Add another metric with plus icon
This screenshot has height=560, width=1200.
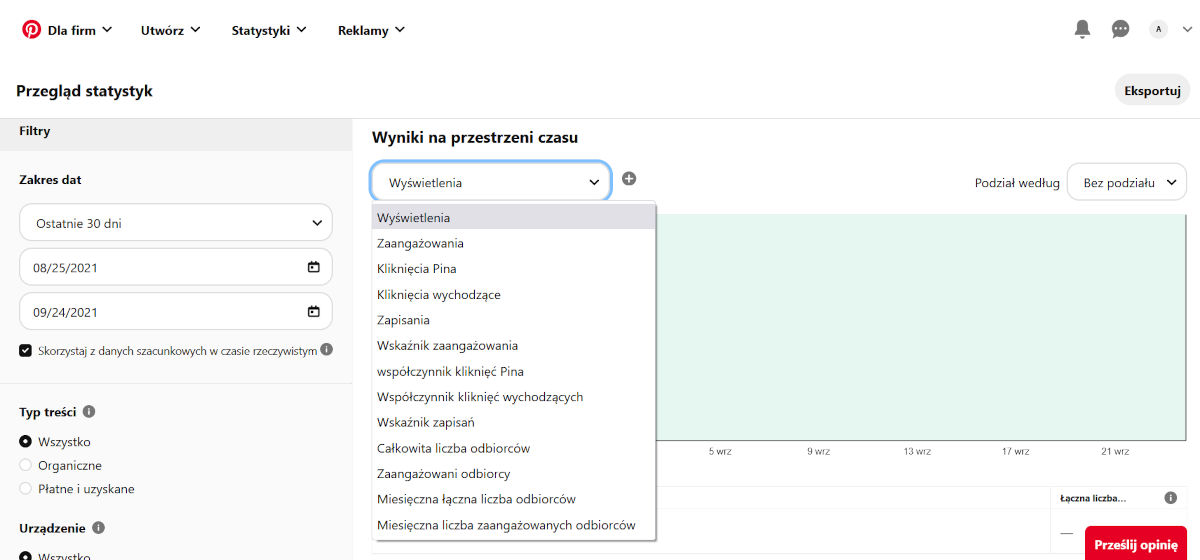[x=629, y=179]
